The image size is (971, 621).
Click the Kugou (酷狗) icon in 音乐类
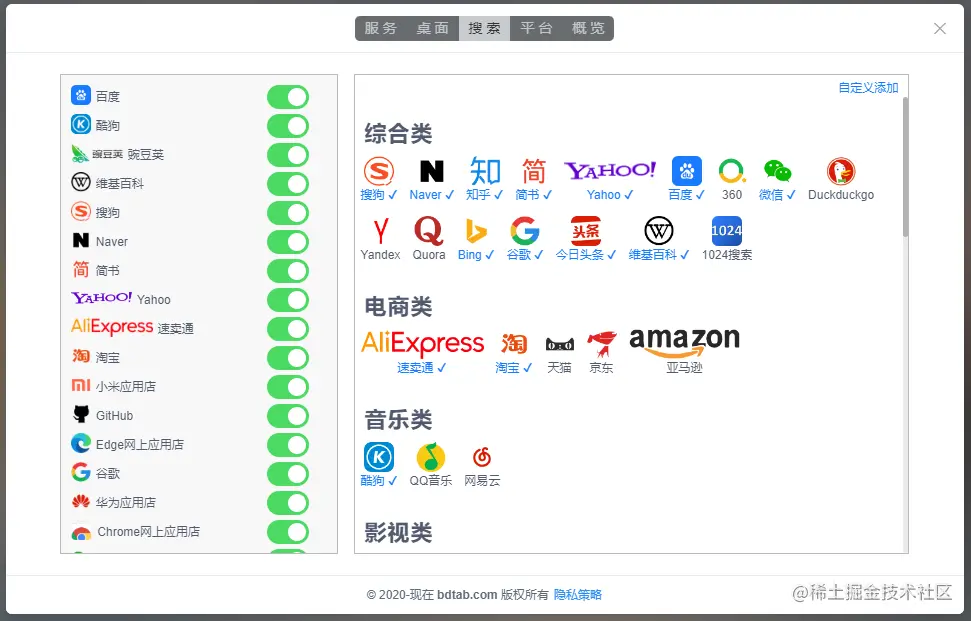click(379, 458)
